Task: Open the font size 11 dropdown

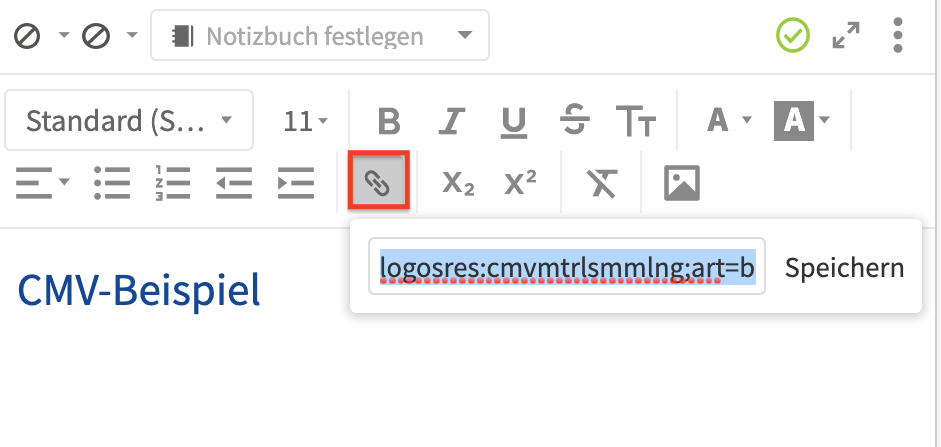Action: click(305, 121)
